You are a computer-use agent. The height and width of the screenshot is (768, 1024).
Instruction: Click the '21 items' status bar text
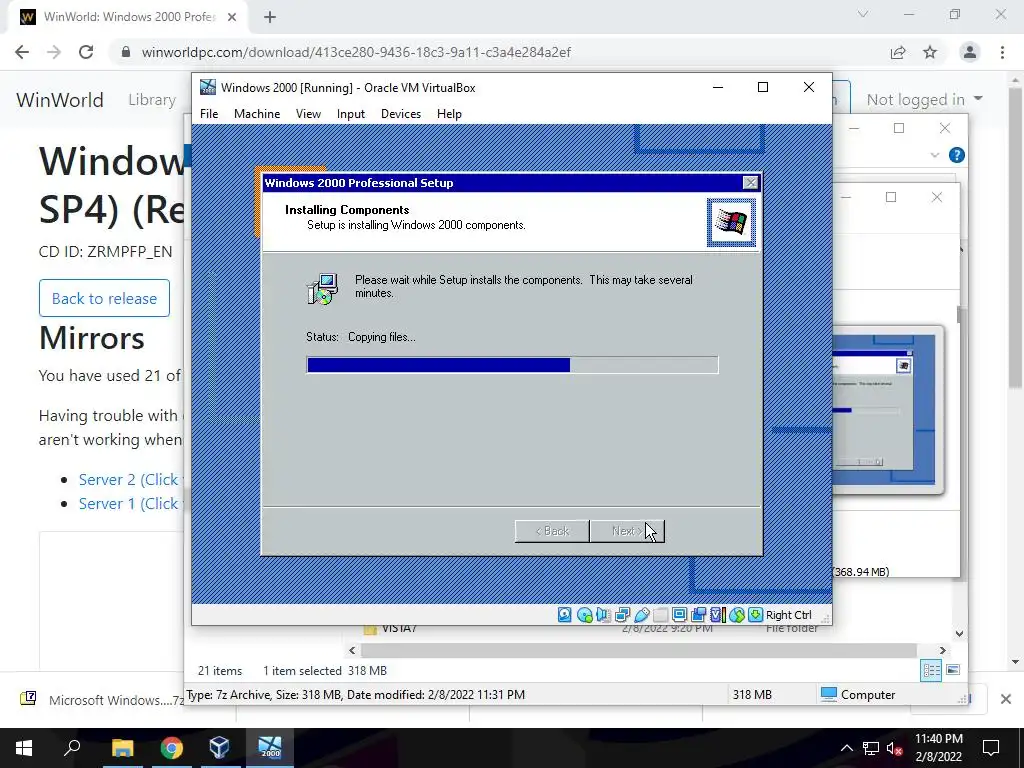(219, 671)
